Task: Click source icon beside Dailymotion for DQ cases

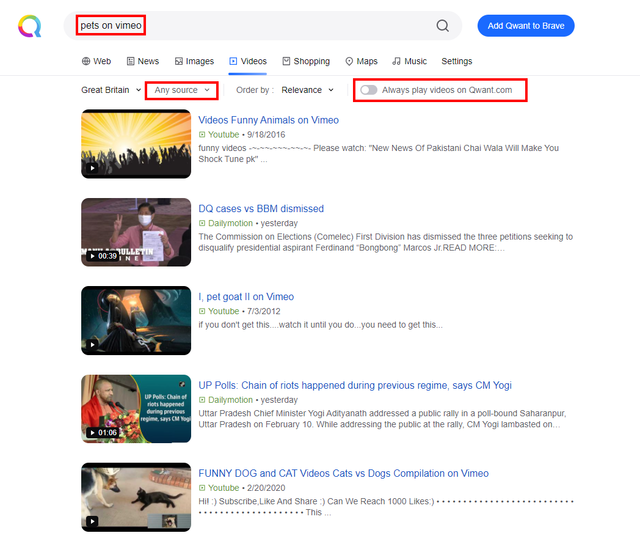Action: tap(202, 223)
